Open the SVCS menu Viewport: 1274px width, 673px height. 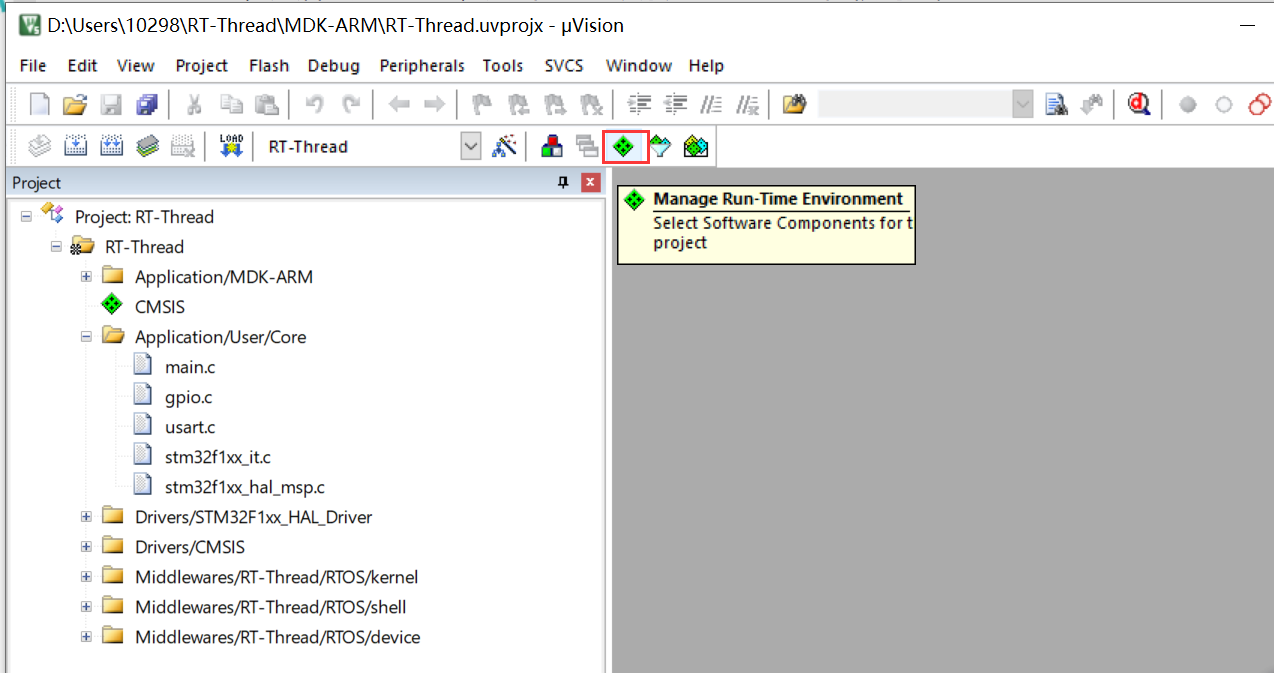563,66
